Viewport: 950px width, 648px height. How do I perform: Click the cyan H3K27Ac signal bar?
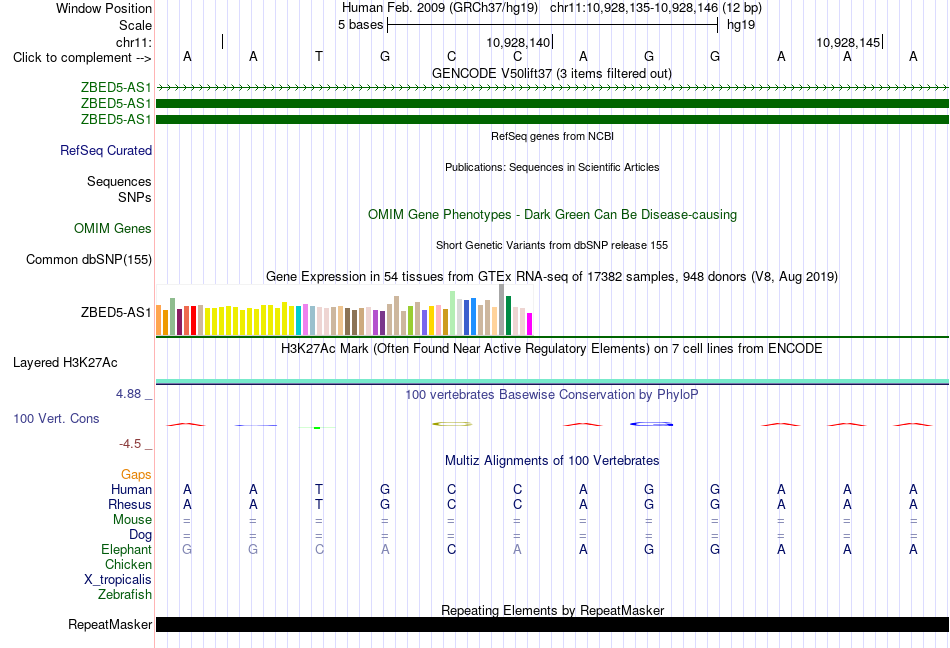click(552, 381)
